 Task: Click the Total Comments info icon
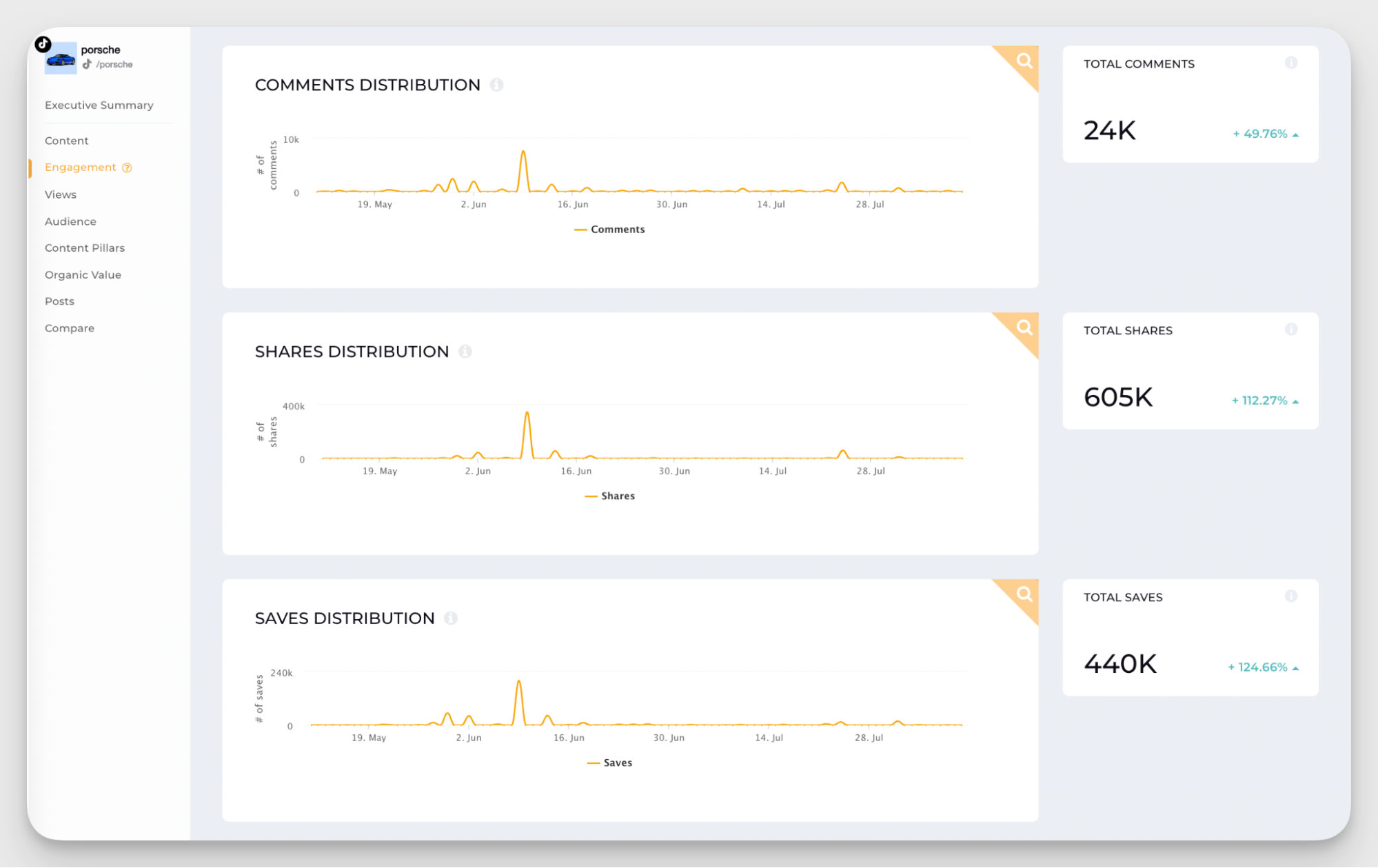1290,63
